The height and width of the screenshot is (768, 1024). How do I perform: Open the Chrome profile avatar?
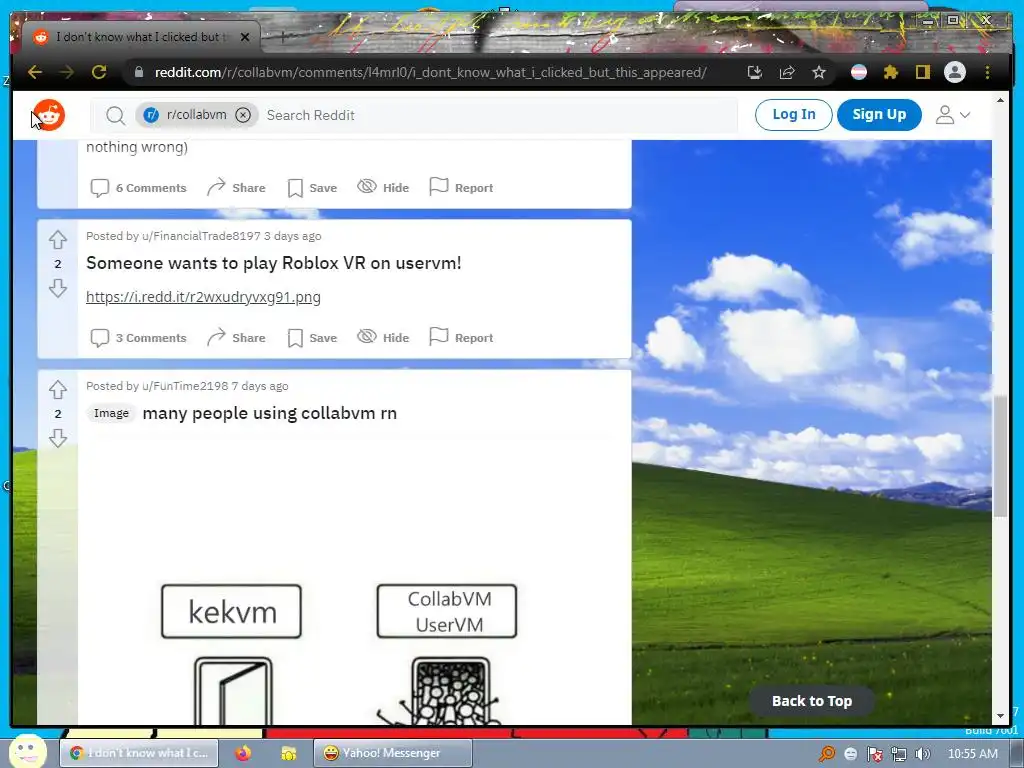click(955, 72)
